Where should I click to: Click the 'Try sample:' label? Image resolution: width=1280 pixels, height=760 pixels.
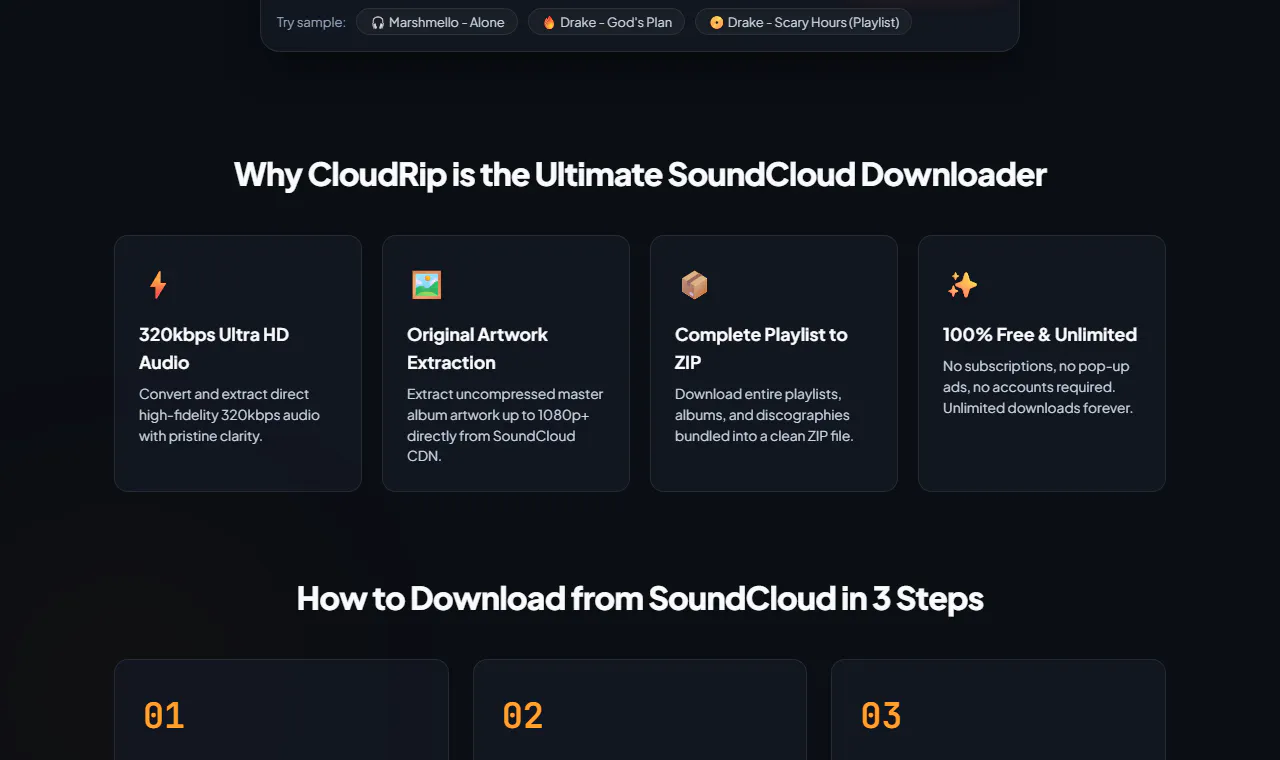click(311, 22)
